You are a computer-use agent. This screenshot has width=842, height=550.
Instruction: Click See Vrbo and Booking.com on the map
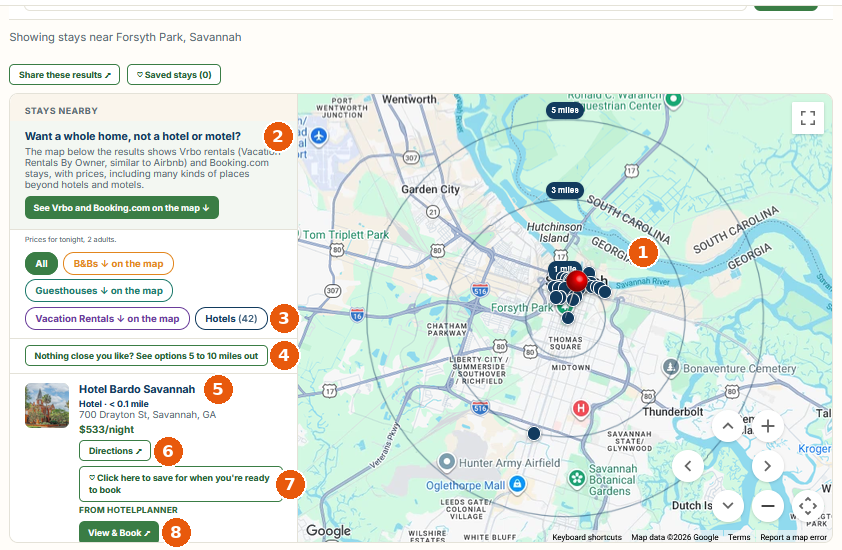122,207
